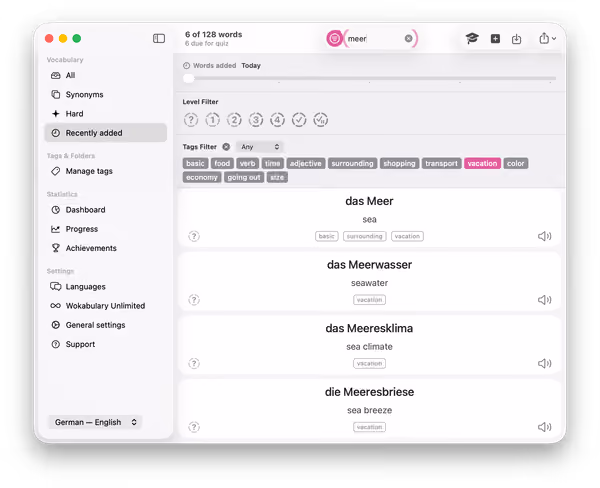Toggle level 1 filter
Viewport: 600px width, 488px height.
212,120
